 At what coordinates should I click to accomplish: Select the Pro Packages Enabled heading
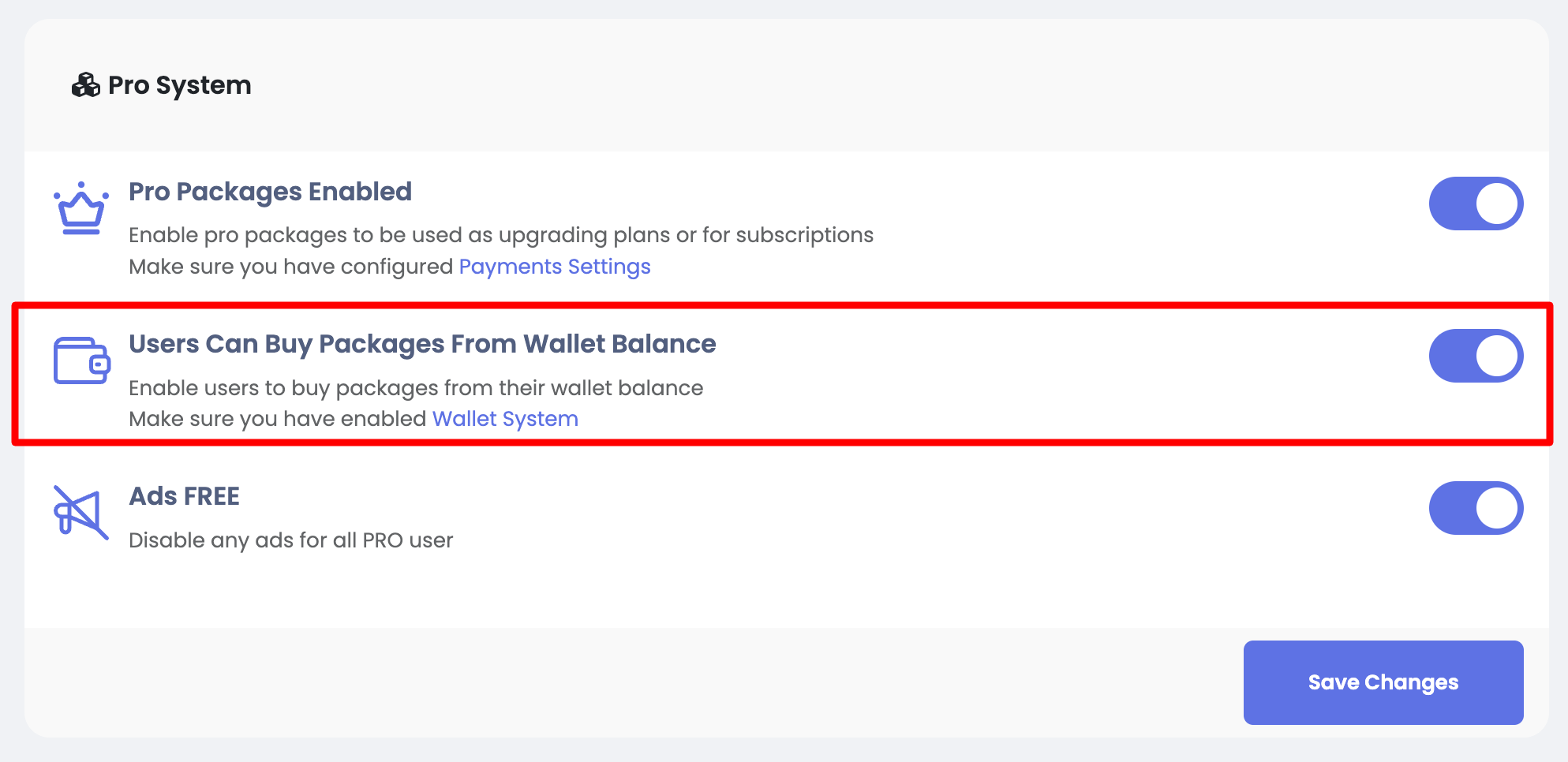click(x=270, y=192)
